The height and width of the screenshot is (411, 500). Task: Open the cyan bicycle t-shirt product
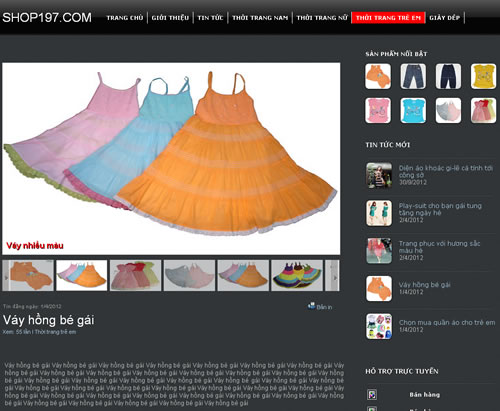(413, 110)
